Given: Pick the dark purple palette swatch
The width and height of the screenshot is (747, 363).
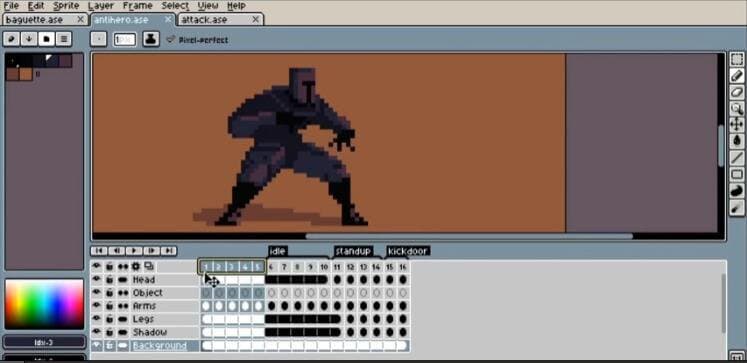Looking at the screenshot, I should [66, 60].
